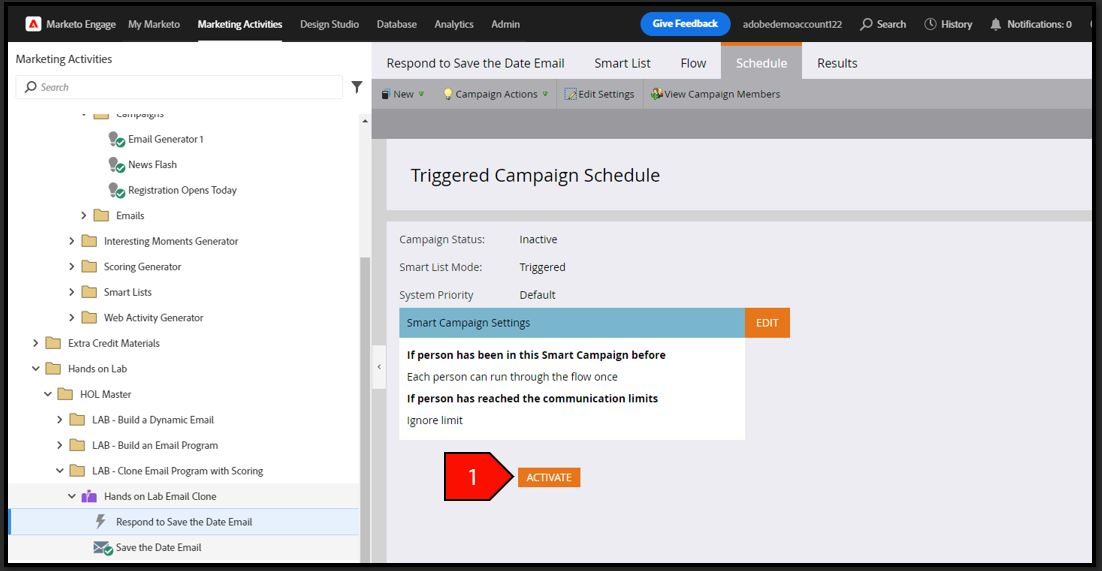
Task: Switch to the Smart List tab
Action: (x=623, y=63)
